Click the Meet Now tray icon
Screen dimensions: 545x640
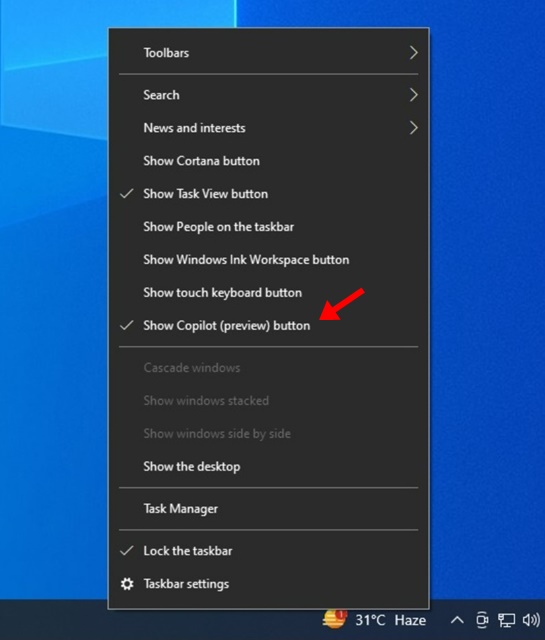tap(483, 620)
